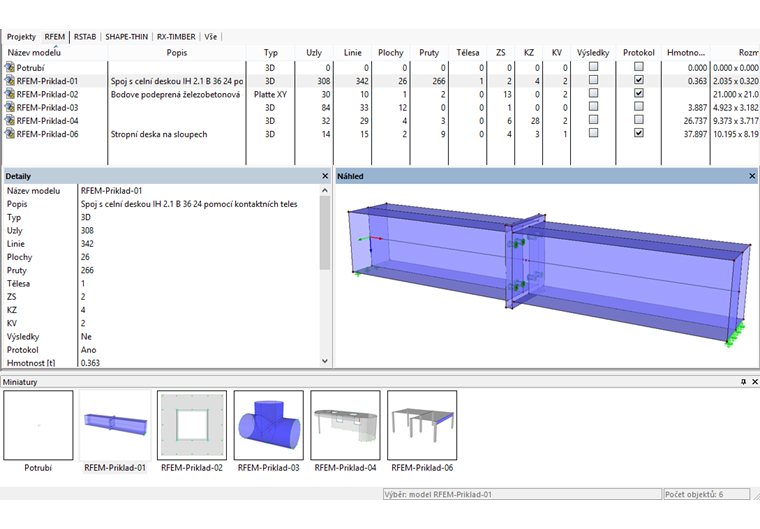Switch to the Vše tab

pyautogui.click(x=210, y=36)
